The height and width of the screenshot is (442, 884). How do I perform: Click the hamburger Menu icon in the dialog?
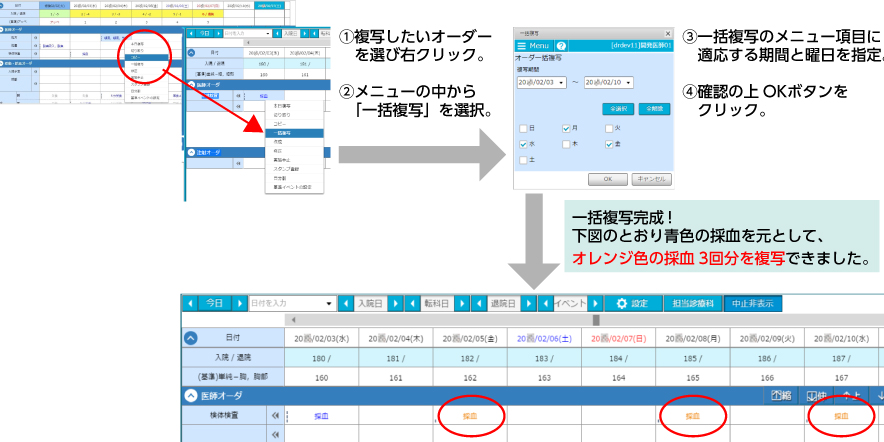[x=521, y=46]
